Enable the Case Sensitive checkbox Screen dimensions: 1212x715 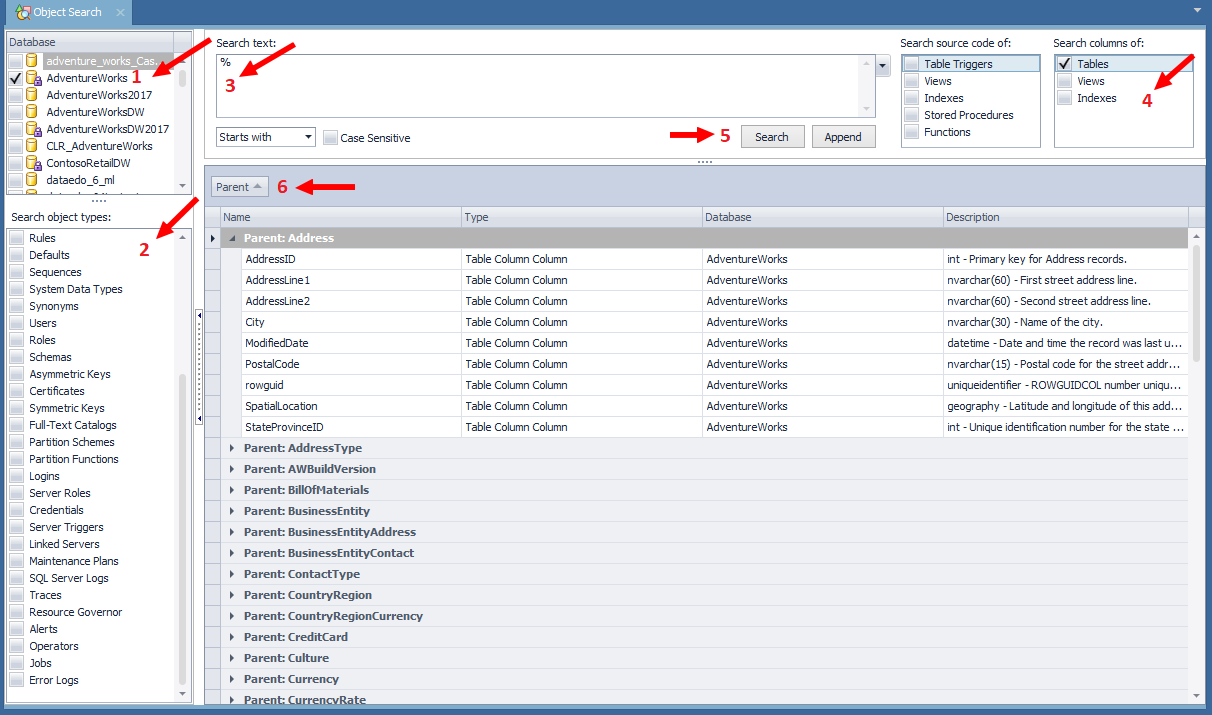(330, 138)
